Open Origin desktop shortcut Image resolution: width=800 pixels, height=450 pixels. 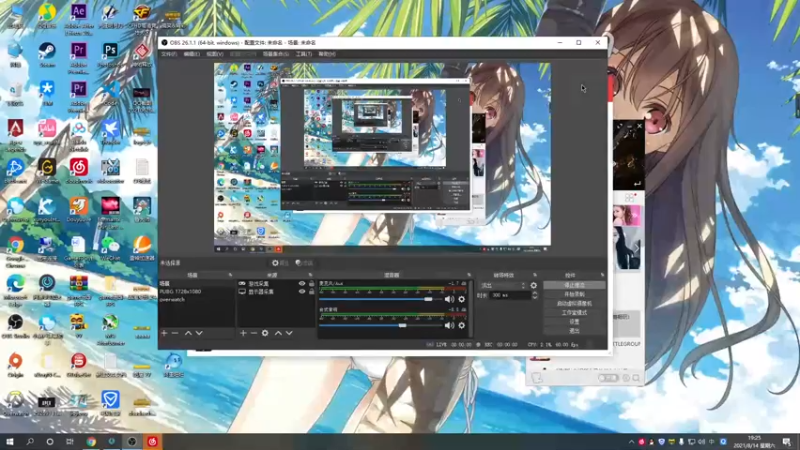coord(15,364)
